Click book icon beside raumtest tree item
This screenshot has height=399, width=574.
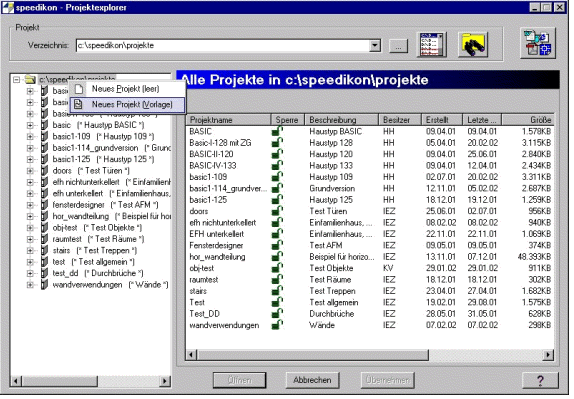tap(44, 239)
